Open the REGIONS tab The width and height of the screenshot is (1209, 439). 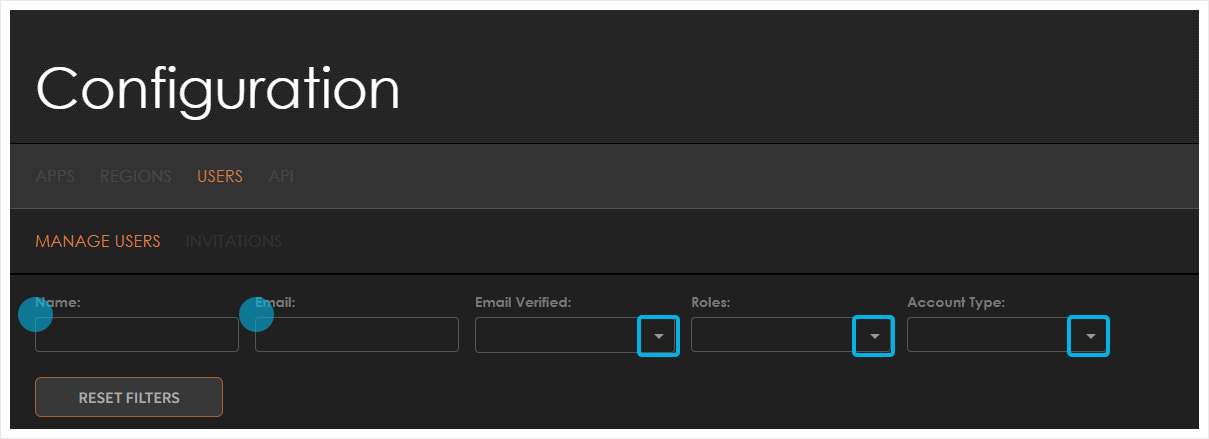136,176
